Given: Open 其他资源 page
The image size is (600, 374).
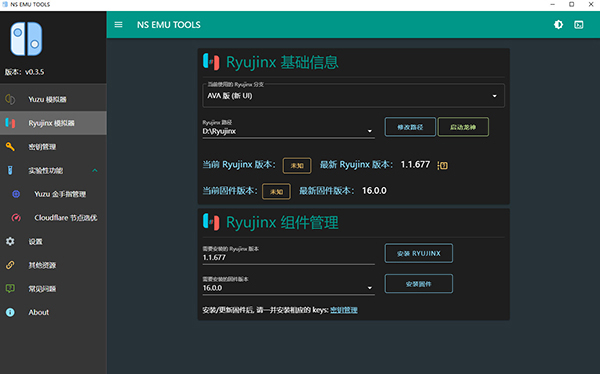Looking at the screenshot, I should (x=53, y=265).
